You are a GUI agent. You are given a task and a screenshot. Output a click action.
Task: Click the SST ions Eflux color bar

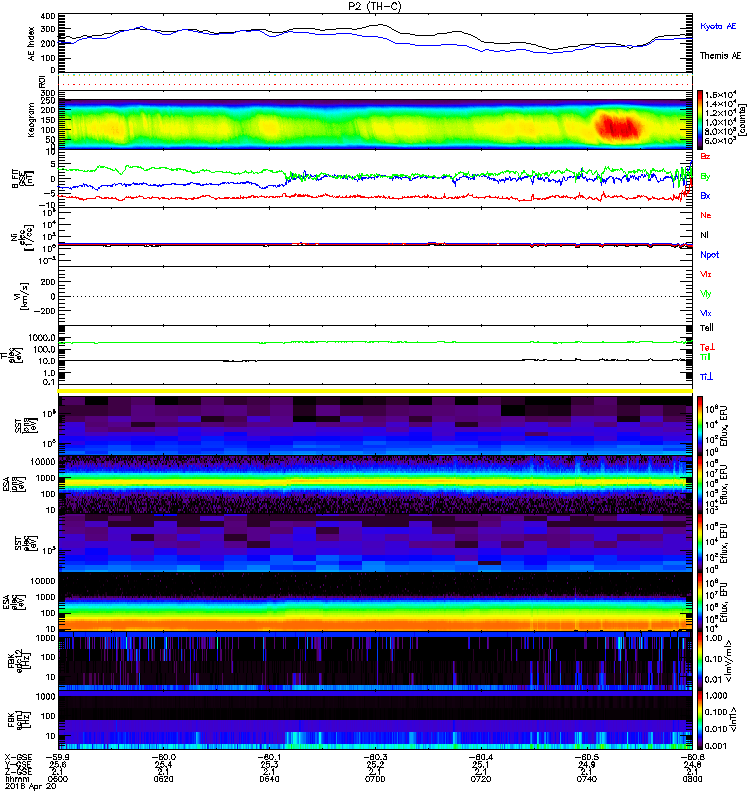[x=700, y=426]
